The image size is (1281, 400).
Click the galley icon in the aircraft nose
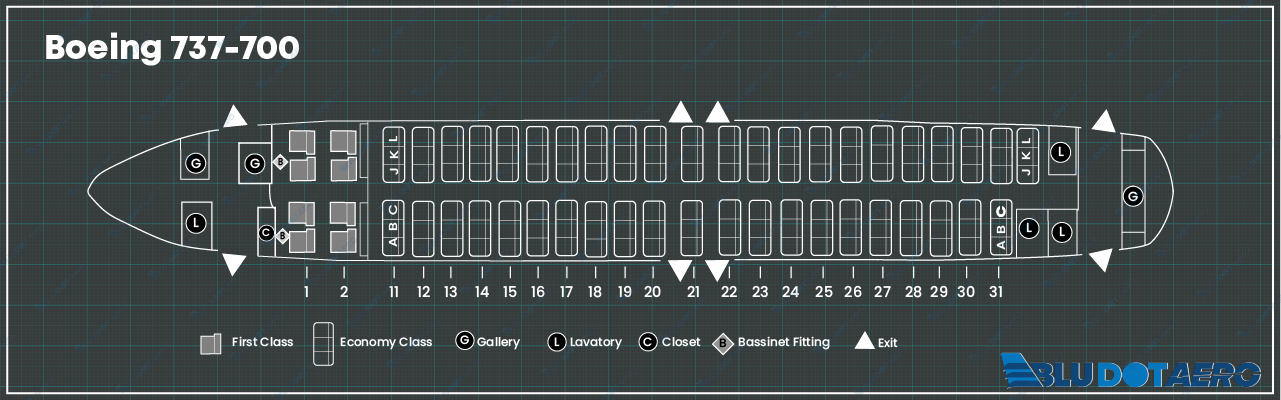coord(196,162)
